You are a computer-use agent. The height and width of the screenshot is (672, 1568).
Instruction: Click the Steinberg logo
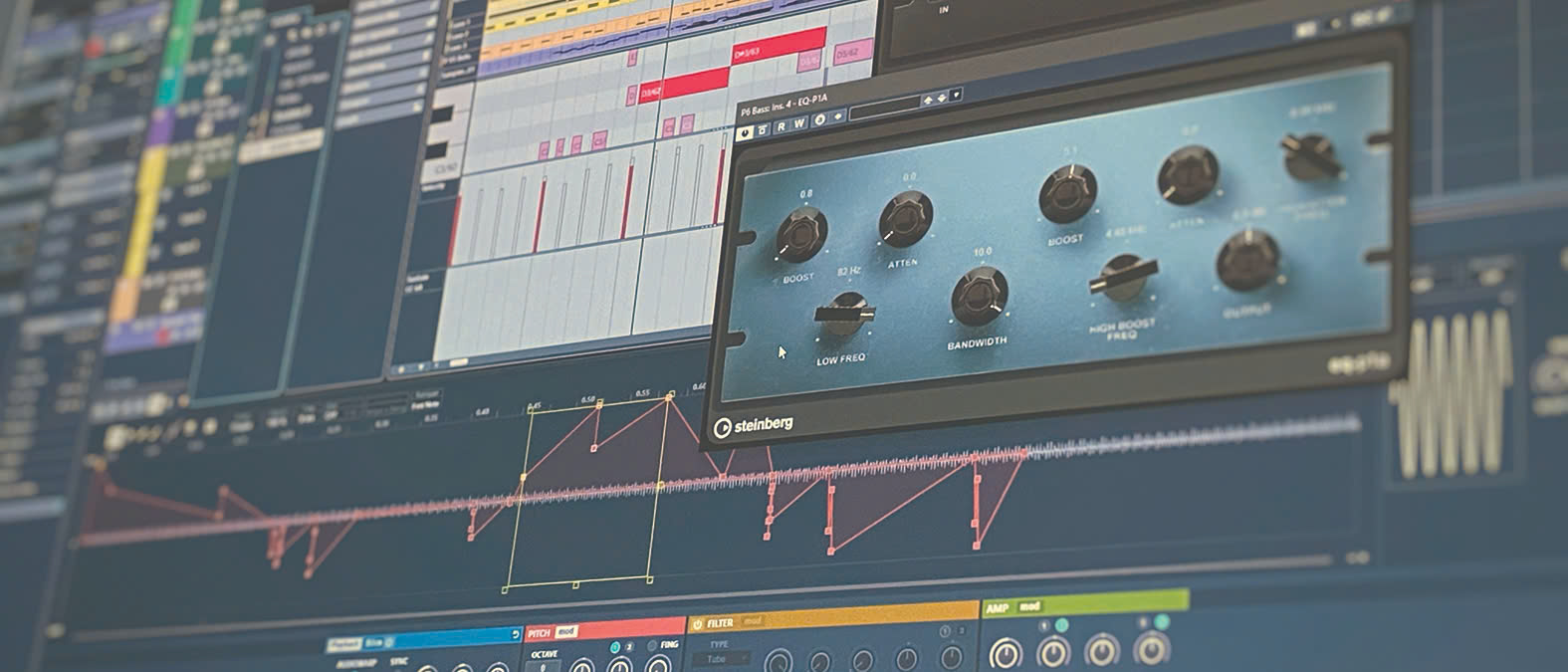754,426
